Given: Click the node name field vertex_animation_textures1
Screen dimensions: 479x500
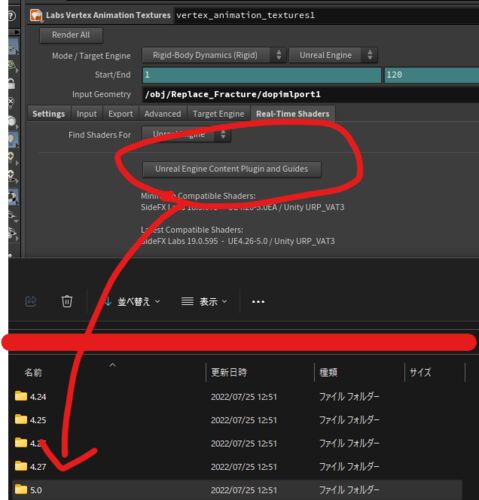Looking at the screenshot, I should (327, 15).
